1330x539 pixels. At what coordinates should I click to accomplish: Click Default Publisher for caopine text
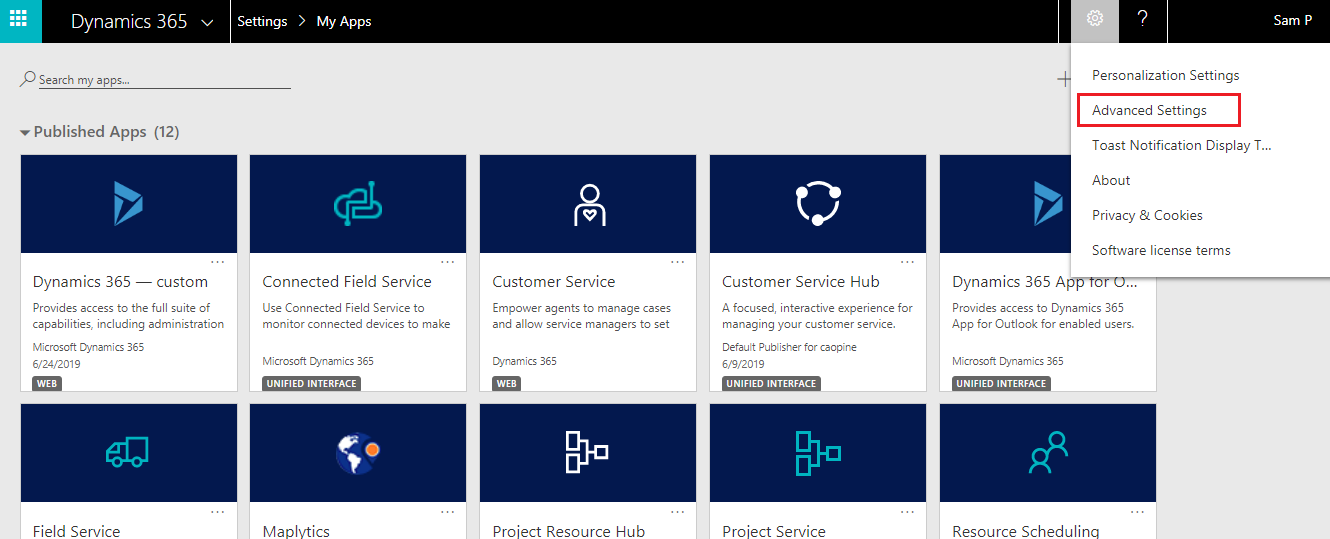pyautogui.click(x=789, y=347)
